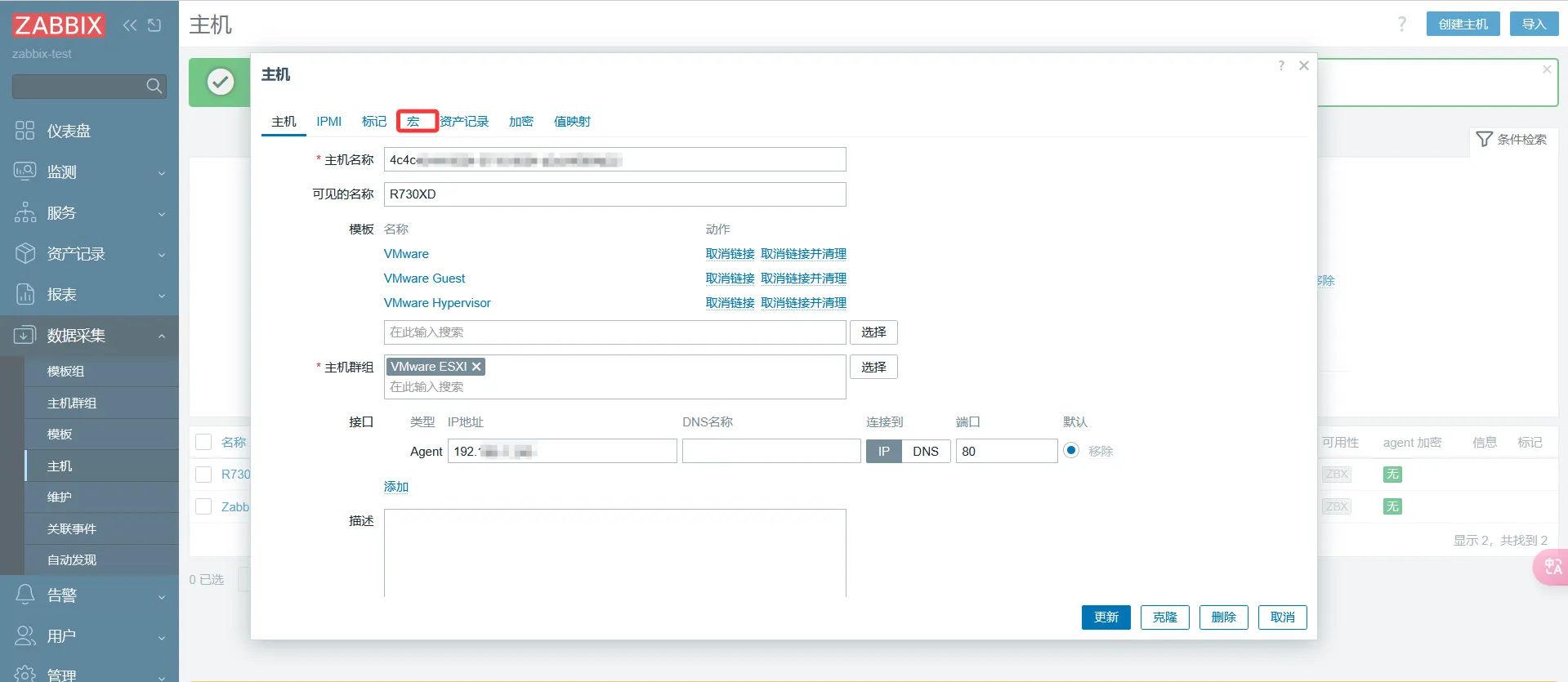Click the page help question mark icon

click(x=1402, y=24)
